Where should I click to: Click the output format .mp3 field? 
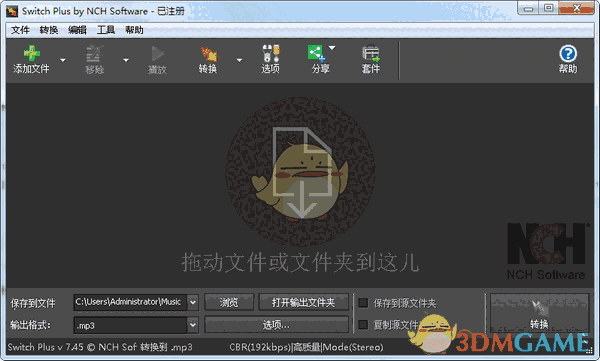coord(130,325)
